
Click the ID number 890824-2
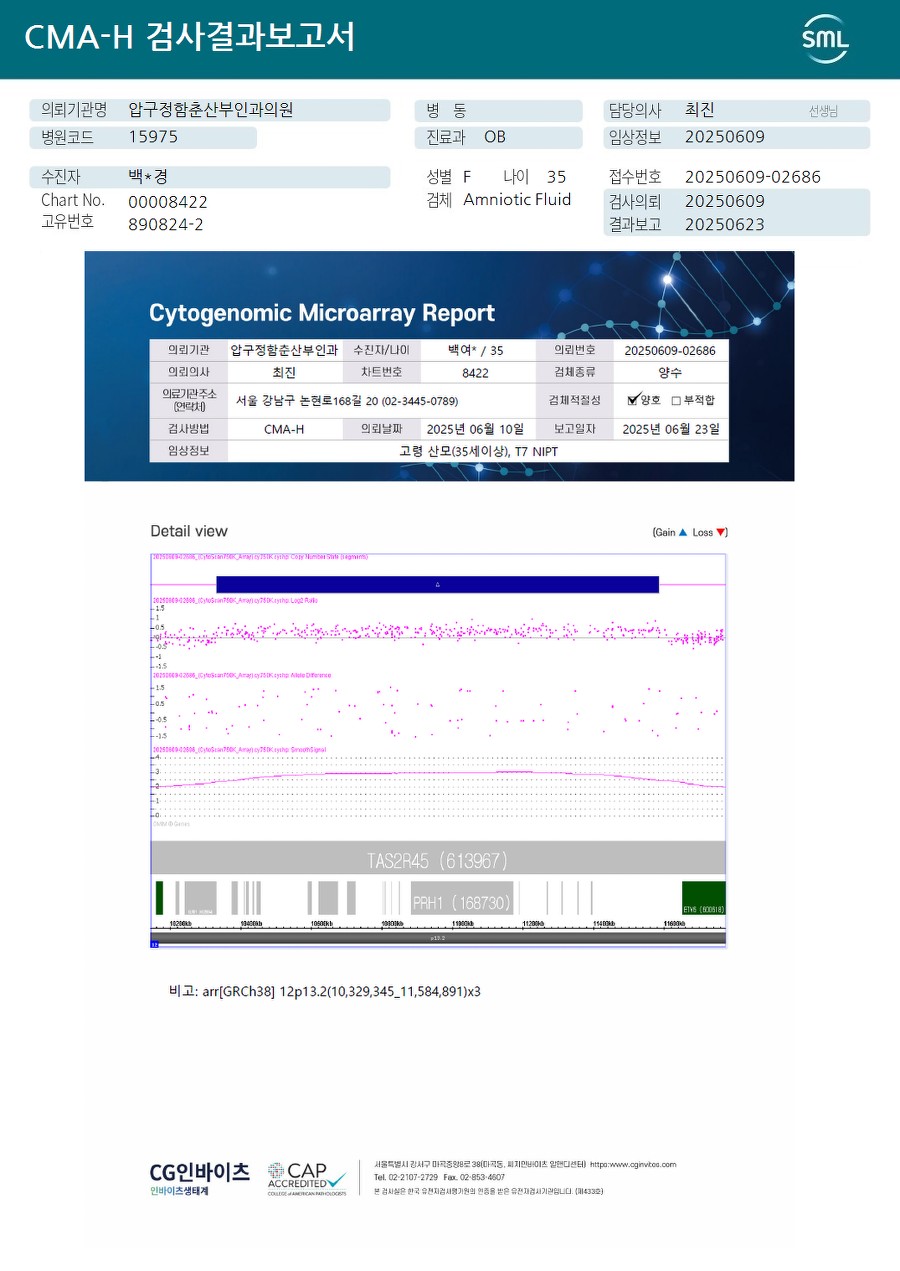click(x=166, y=225)
